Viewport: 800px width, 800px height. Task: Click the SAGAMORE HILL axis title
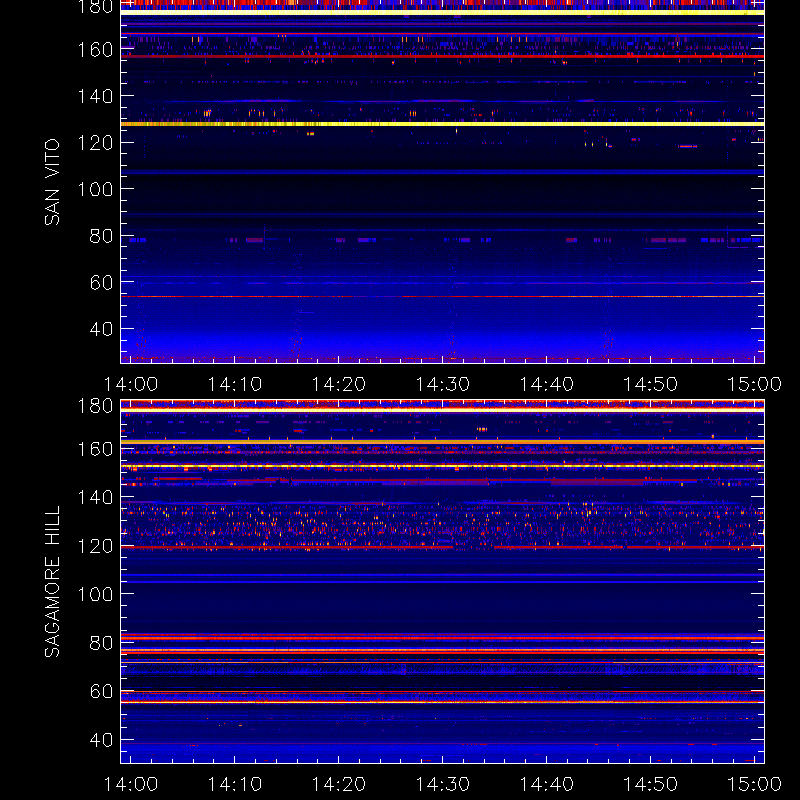pos(52,582)
